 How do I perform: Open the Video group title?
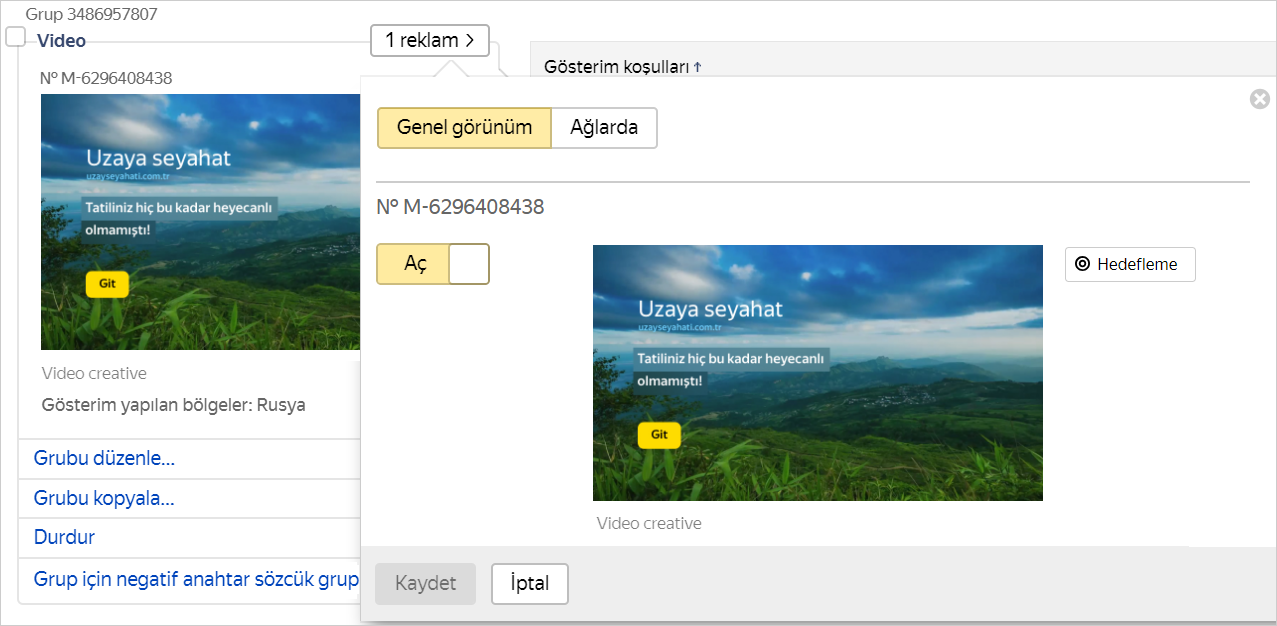pos(61,41)
